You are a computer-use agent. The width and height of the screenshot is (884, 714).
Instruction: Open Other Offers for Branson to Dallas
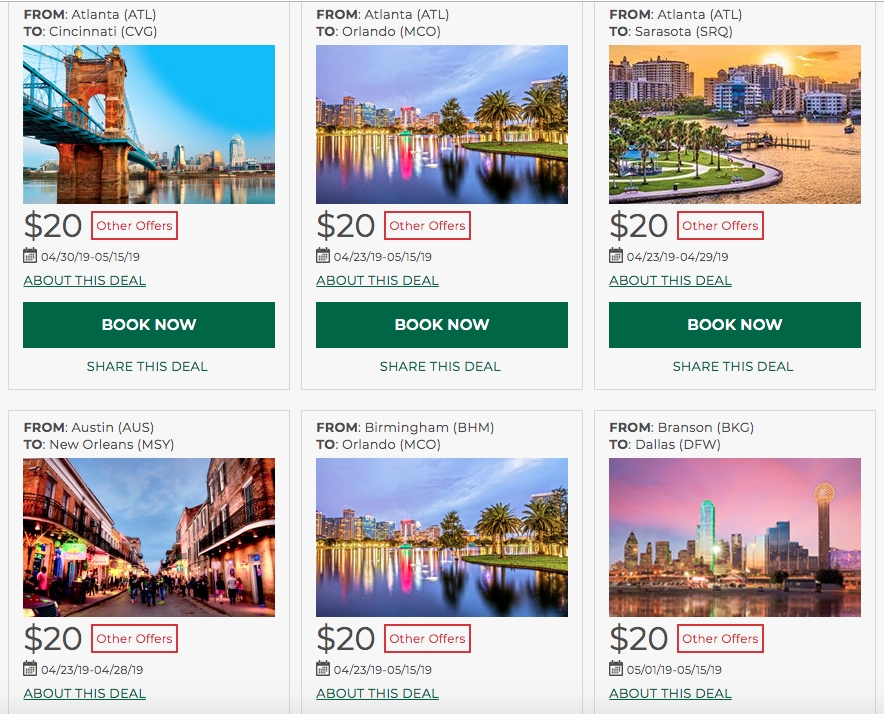coord(720,639)
